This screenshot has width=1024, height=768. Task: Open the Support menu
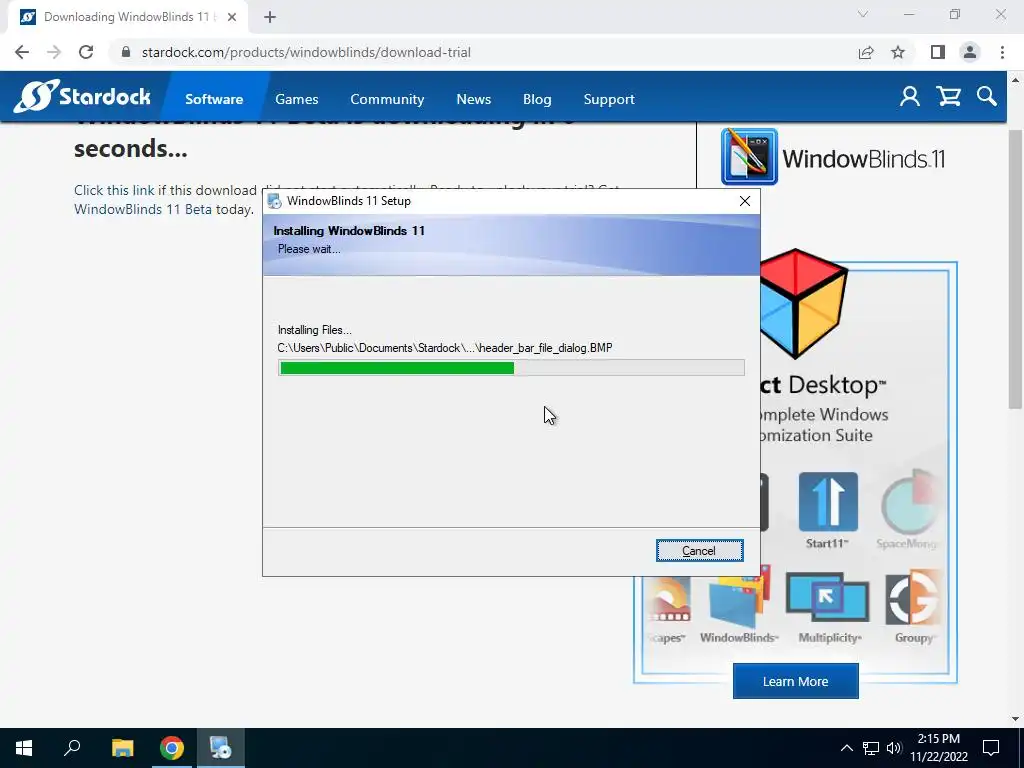(x=609, y=99)
